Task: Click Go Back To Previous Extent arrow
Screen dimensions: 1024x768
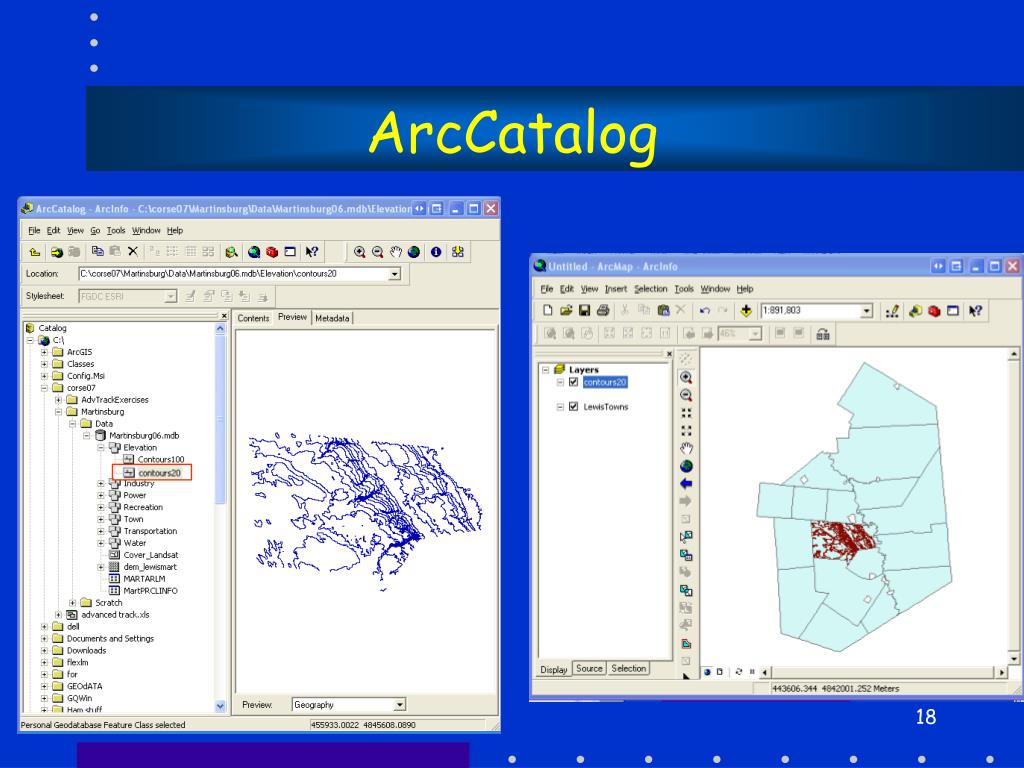Action: coord(686,484)
